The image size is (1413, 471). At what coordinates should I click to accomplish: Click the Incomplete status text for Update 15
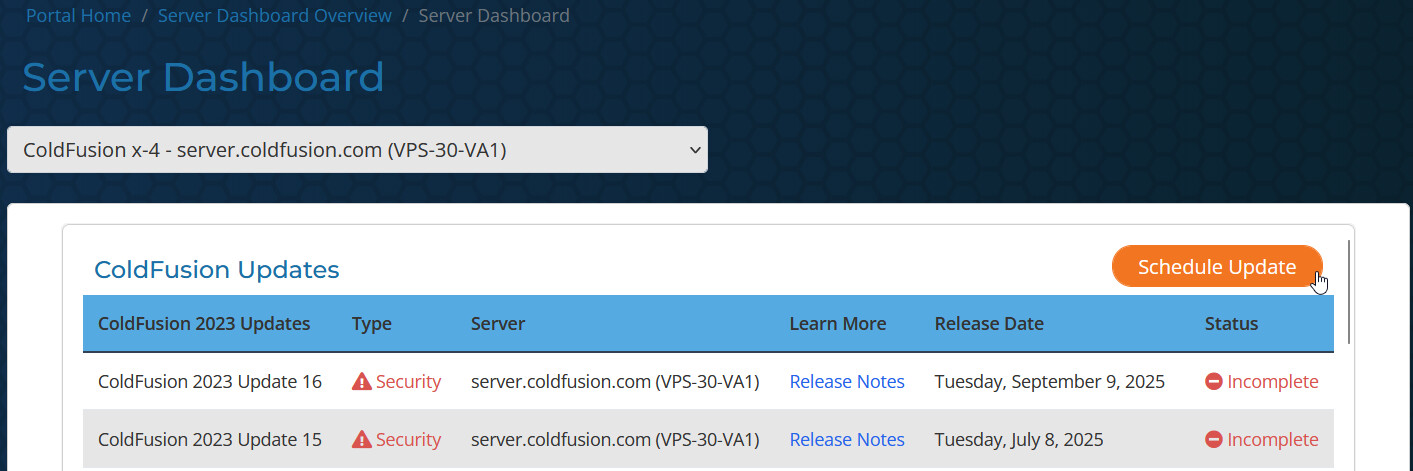1272,440
